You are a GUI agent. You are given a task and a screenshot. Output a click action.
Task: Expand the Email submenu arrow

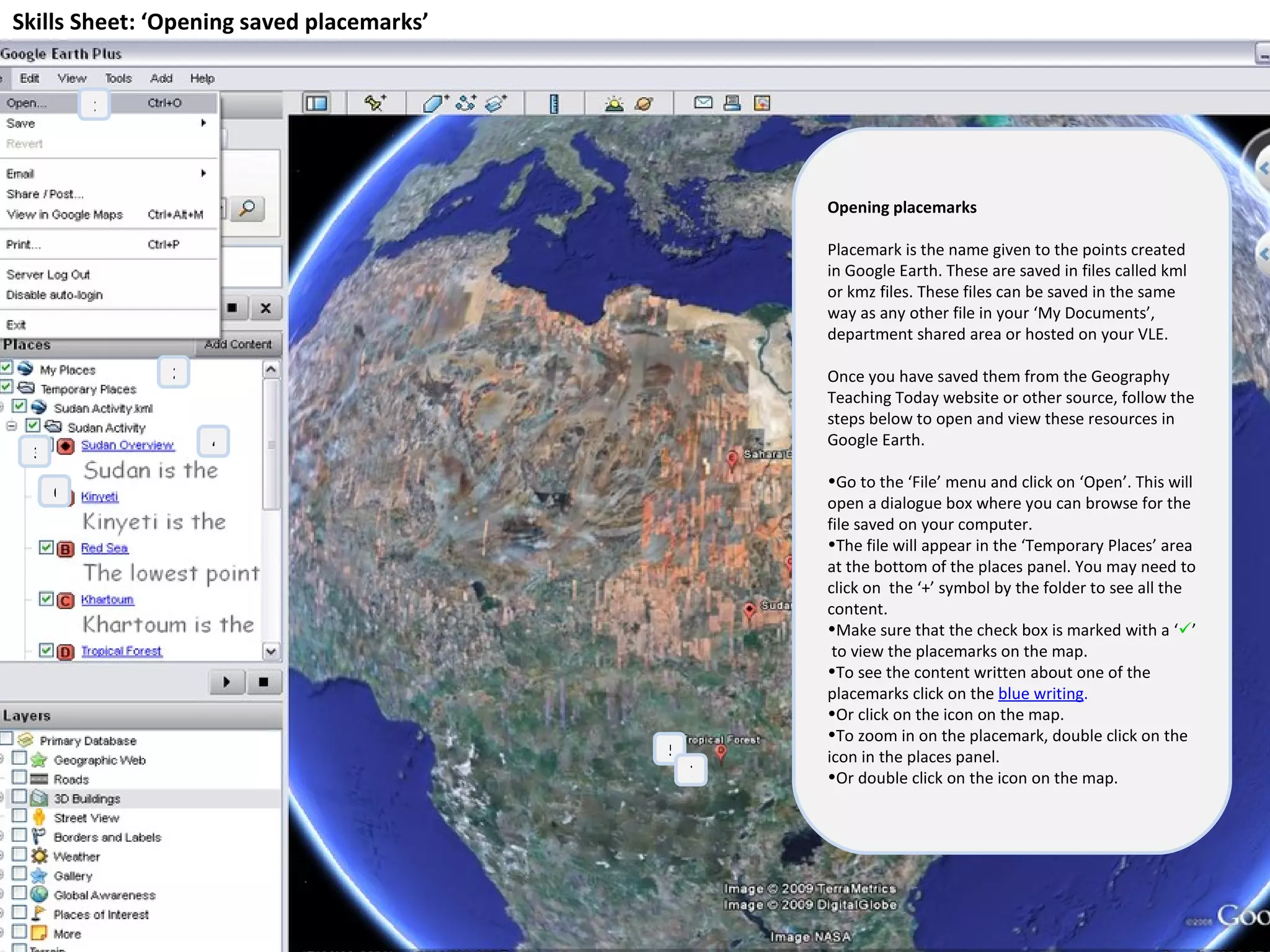point(203,174)
